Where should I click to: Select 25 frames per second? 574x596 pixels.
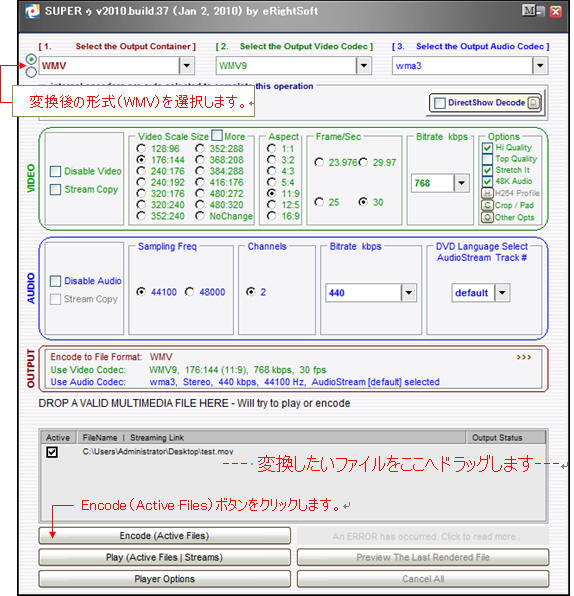pyautogui.click(x=319, y=202)
